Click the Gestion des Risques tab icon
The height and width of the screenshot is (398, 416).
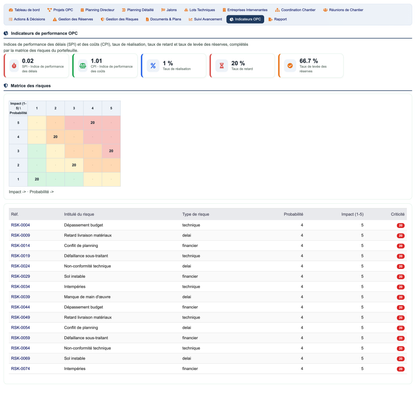tap(102, 19)
